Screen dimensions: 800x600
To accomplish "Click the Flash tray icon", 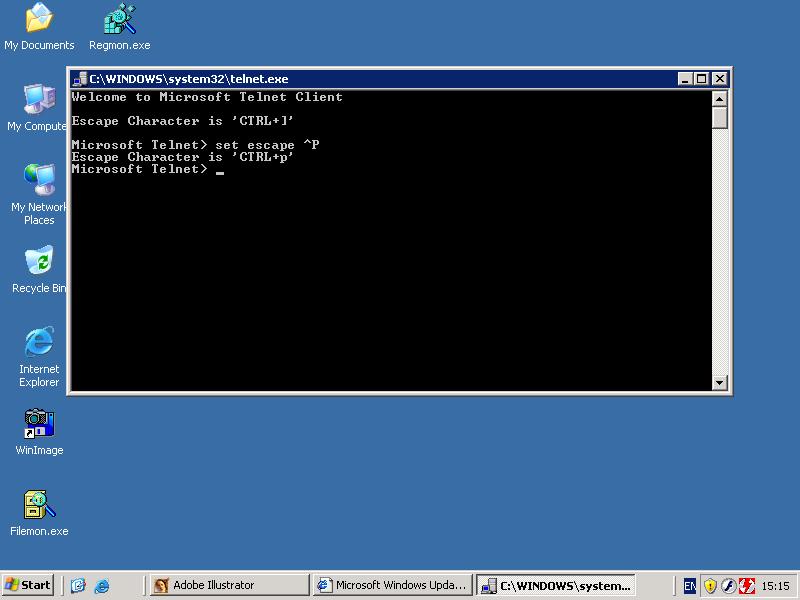I will point(728,586).
